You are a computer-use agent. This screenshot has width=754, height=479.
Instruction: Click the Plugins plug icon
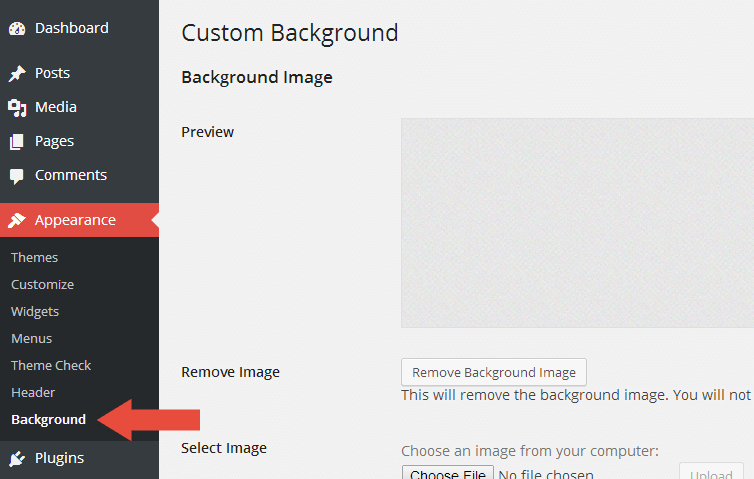pos(17,458)
